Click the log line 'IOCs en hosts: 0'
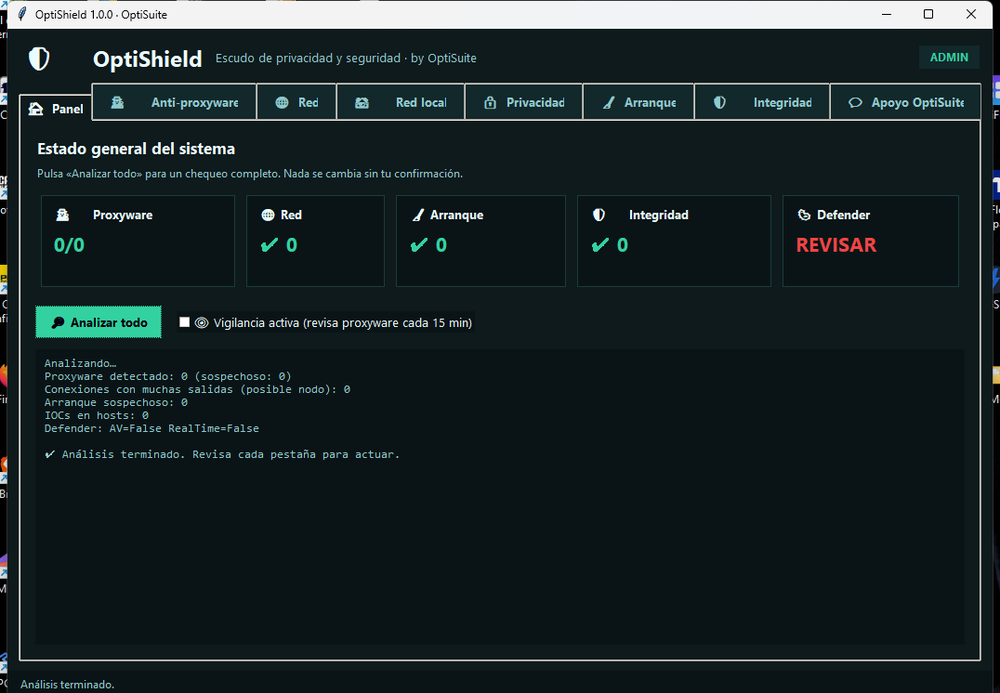The width and height of the screenshot is (1000, 693). 96,415
